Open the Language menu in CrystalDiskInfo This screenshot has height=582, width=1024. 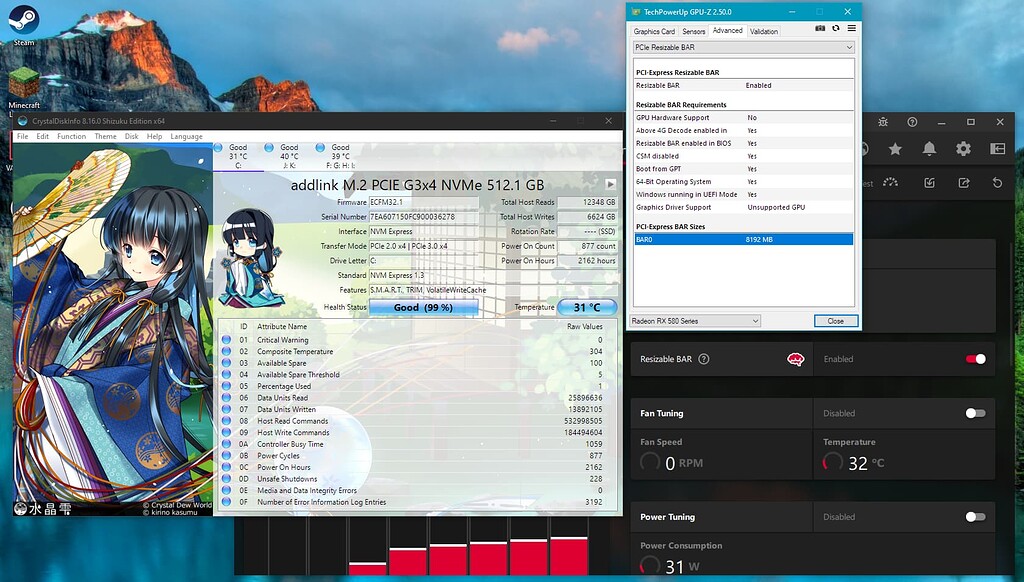click(x=186, y=137)
